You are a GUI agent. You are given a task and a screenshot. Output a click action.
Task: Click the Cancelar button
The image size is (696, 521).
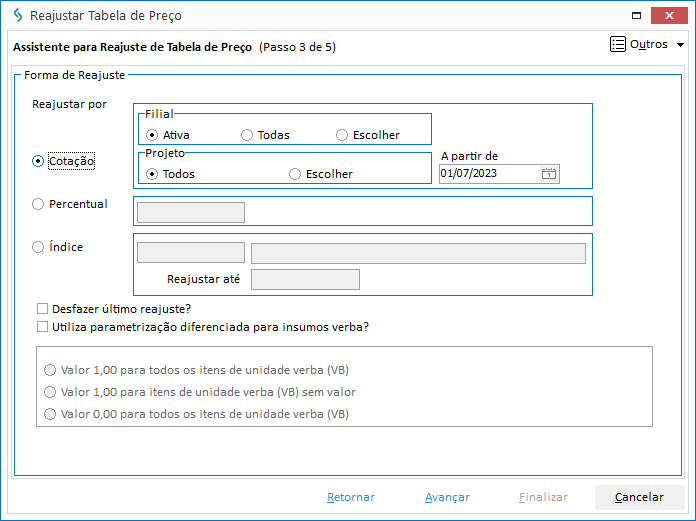point(639,497)
